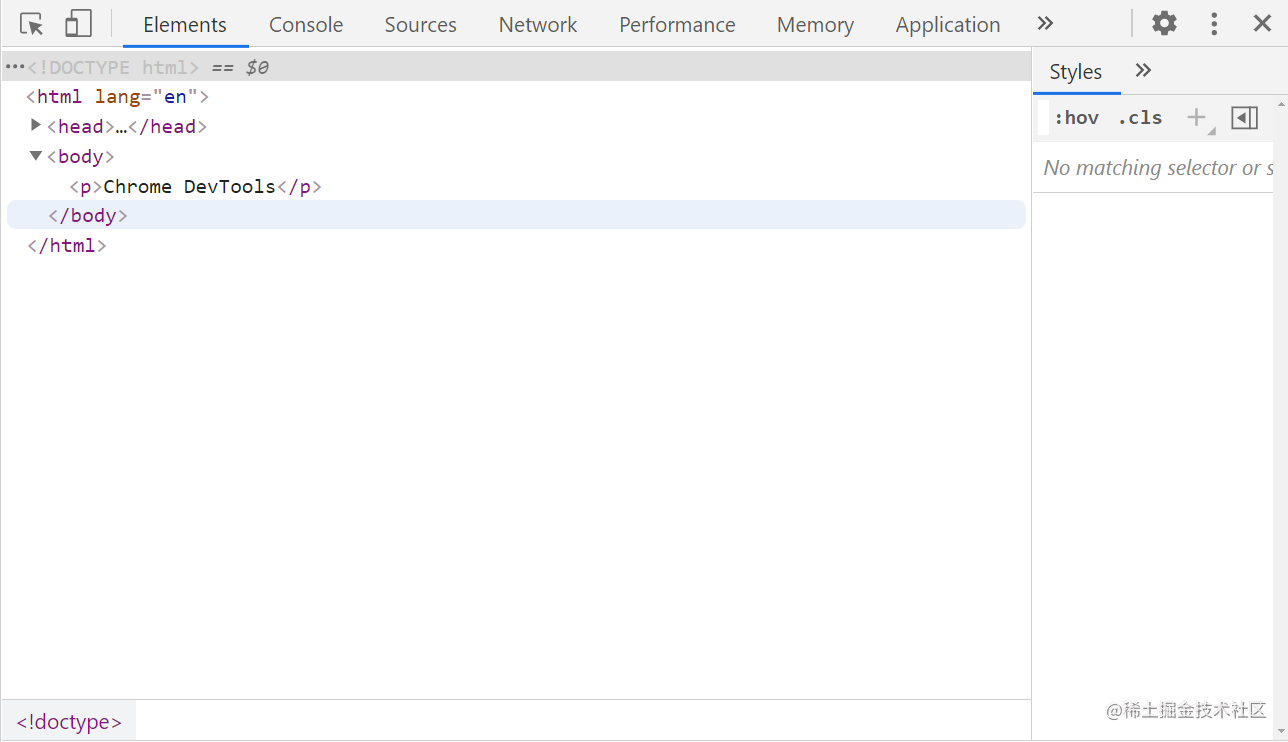This screenshot has width=1288, height=742.
Task: Switch to the Elements tab
Action: click(185, 25)
